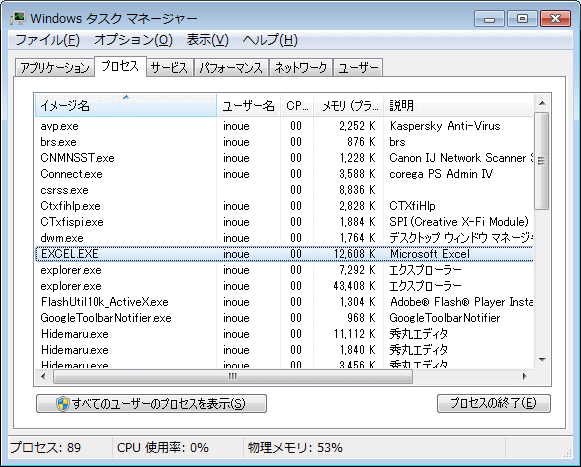The height and width of the screenshot is (467, 581).
Task: Select explorer.exe using 43,408 K
Action: coord(284,286)
